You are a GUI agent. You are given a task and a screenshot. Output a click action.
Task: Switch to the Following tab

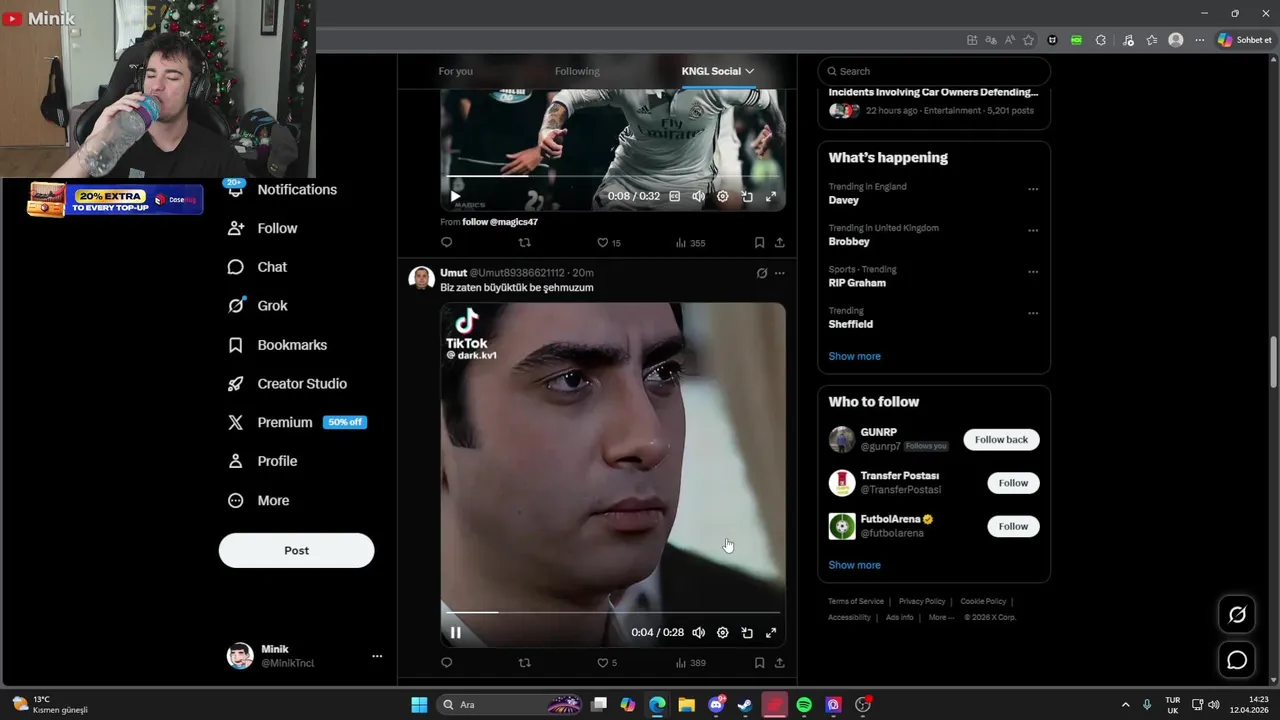tap(577, 71)
